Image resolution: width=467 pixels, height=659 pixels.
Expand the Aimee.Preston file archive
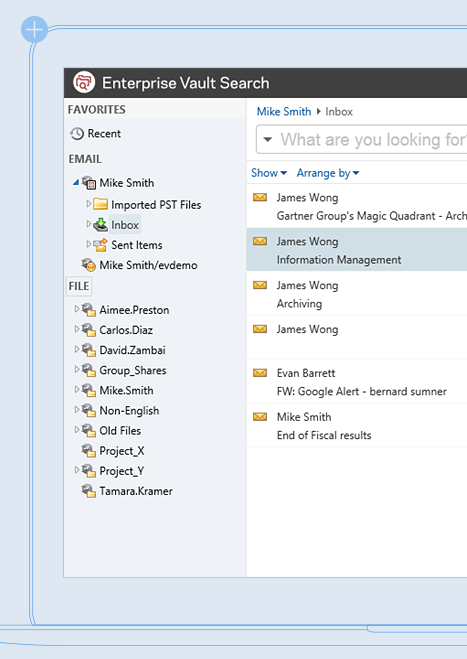(x=77, y=309)
